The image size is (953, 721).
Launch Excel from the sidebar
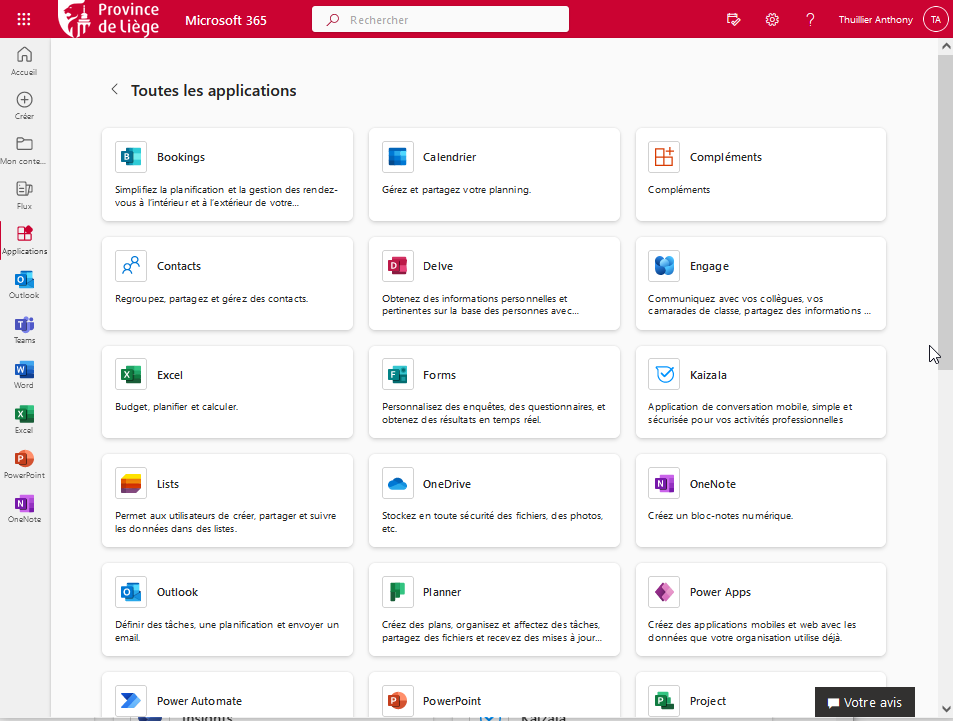click(24, 419)
